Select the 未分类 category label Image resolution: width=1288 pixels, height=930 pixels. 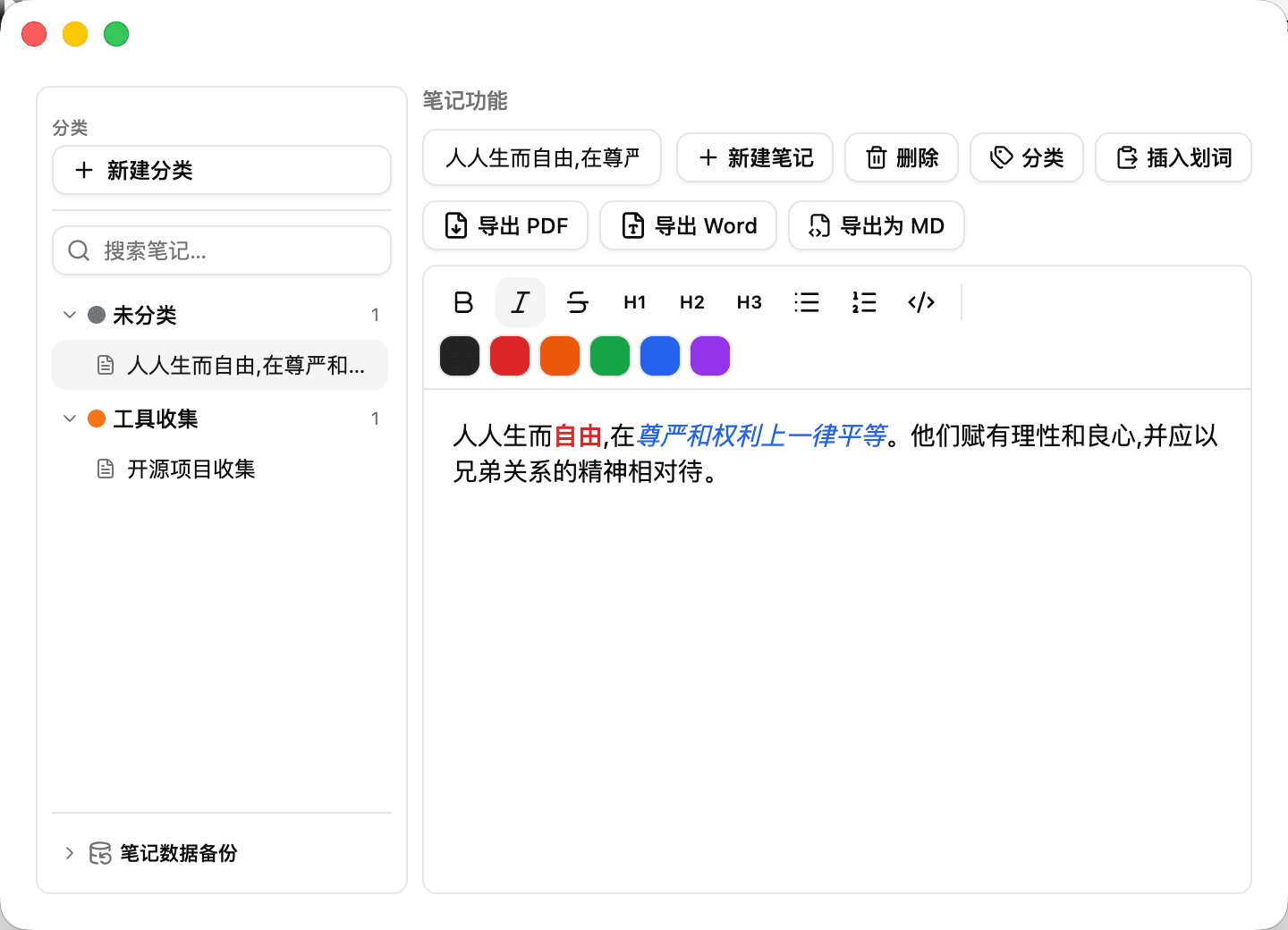coord(145,315)
